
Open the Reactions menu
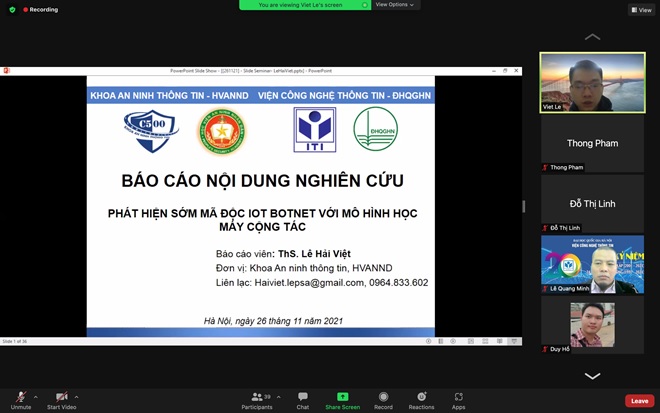tap(421, 399)
